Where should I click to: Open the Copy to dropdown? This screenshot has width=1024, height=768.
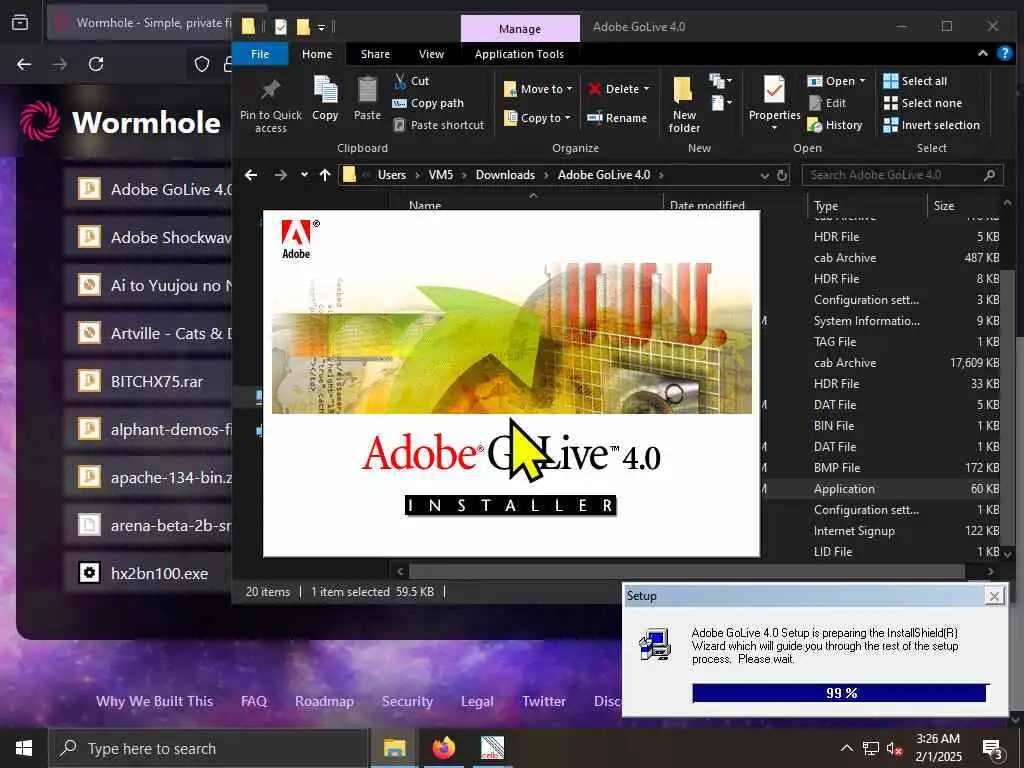pos(537,118)
